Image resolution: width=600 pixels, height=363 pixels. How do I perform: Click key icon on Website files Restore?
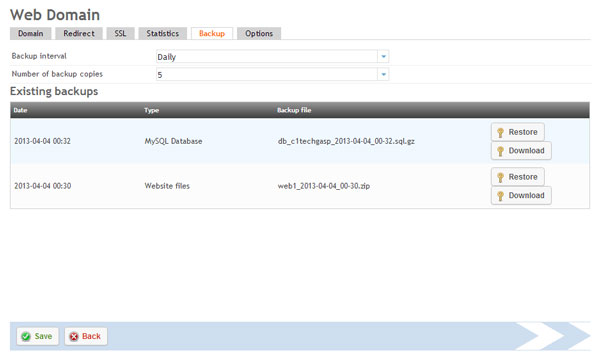tap(500, 177)
